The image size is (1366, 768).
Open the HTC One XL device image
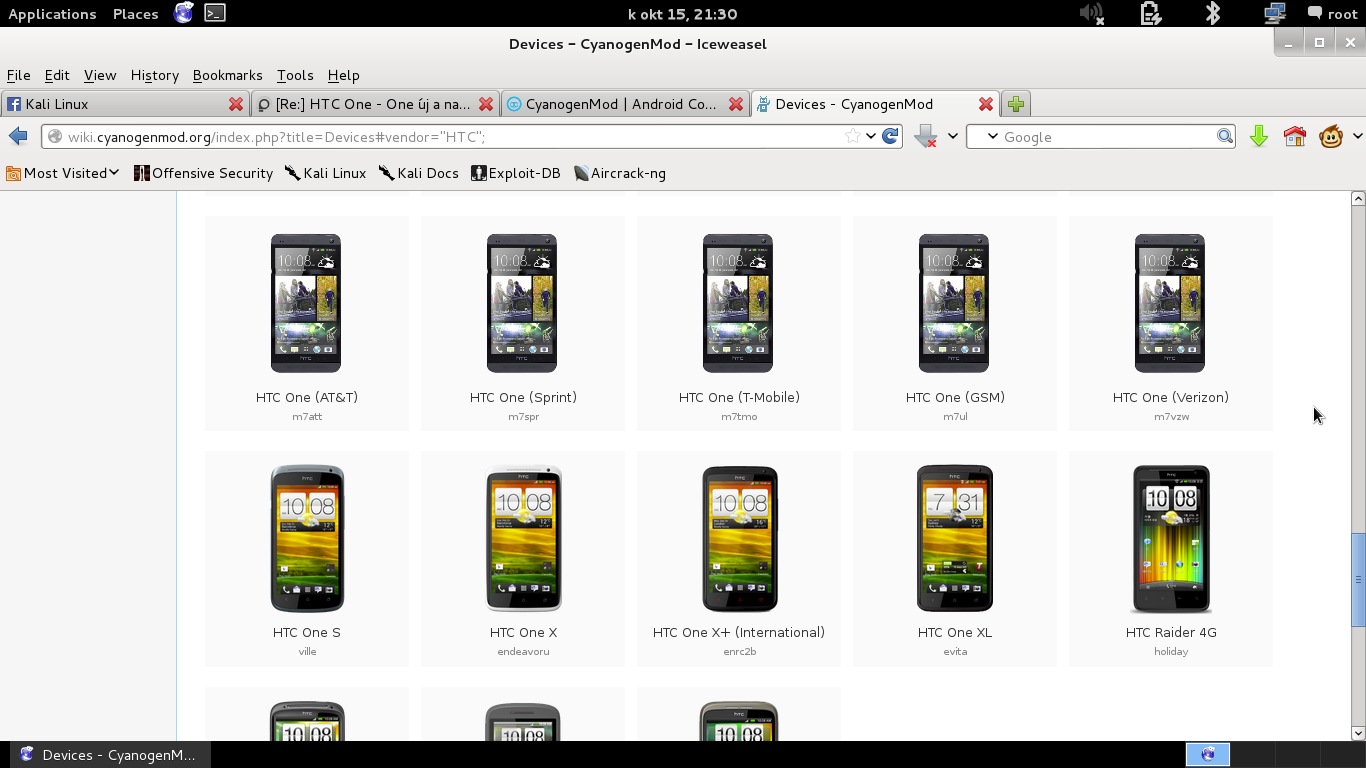click(x=955, y=538)
